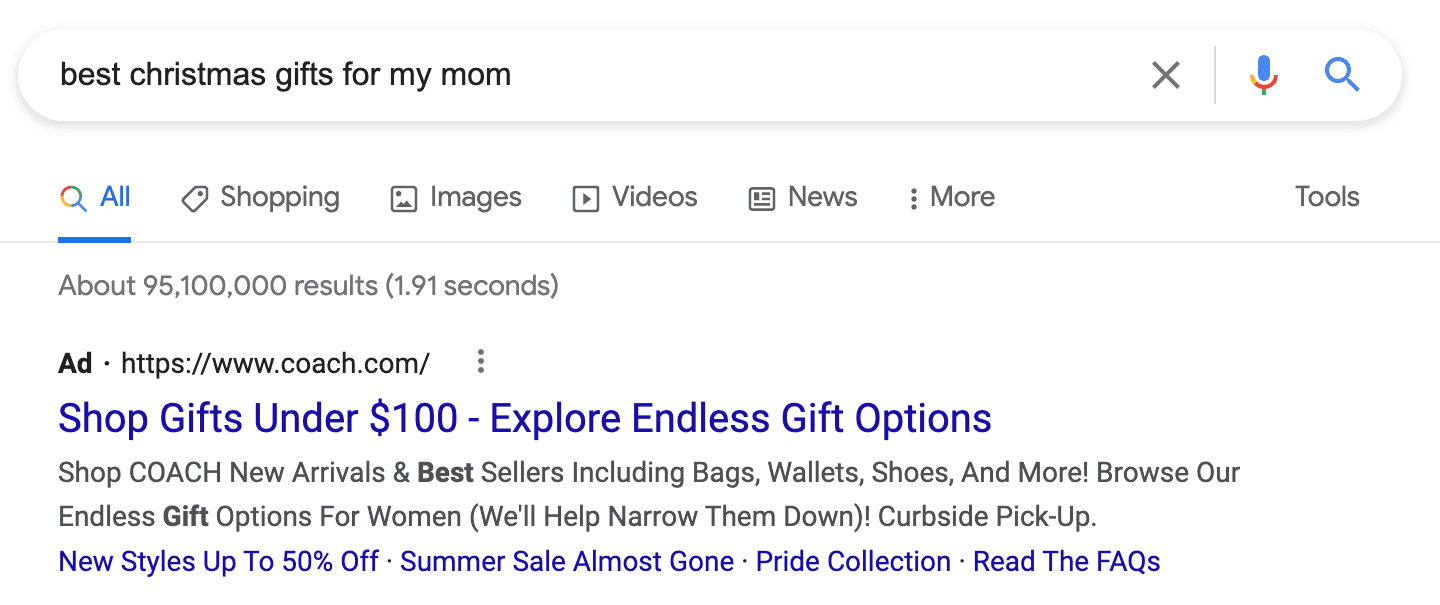Viewport: 1440px width, 605px height.
Task: Open the Shop Gifts Under $100 ad headline
Action: 525,418
